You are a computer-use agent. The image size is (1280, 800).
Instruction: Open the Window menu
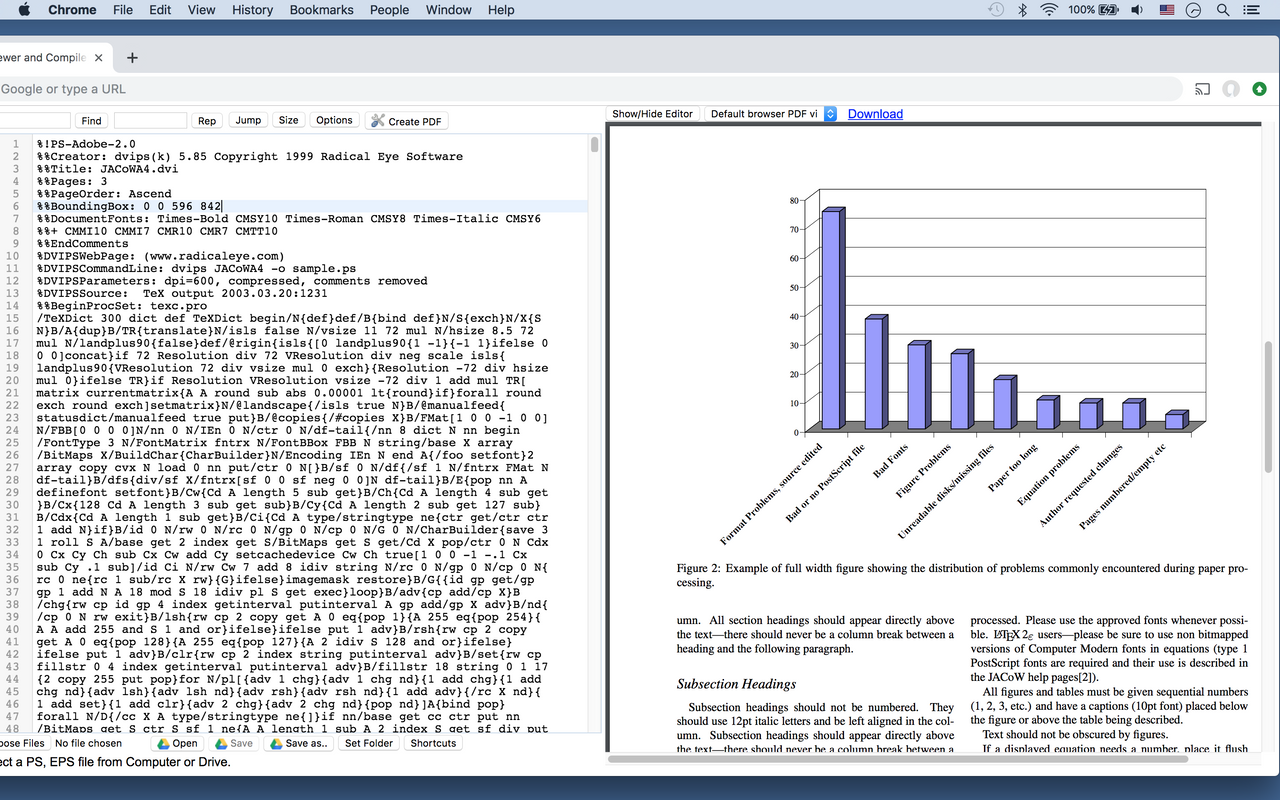(449, 10)
